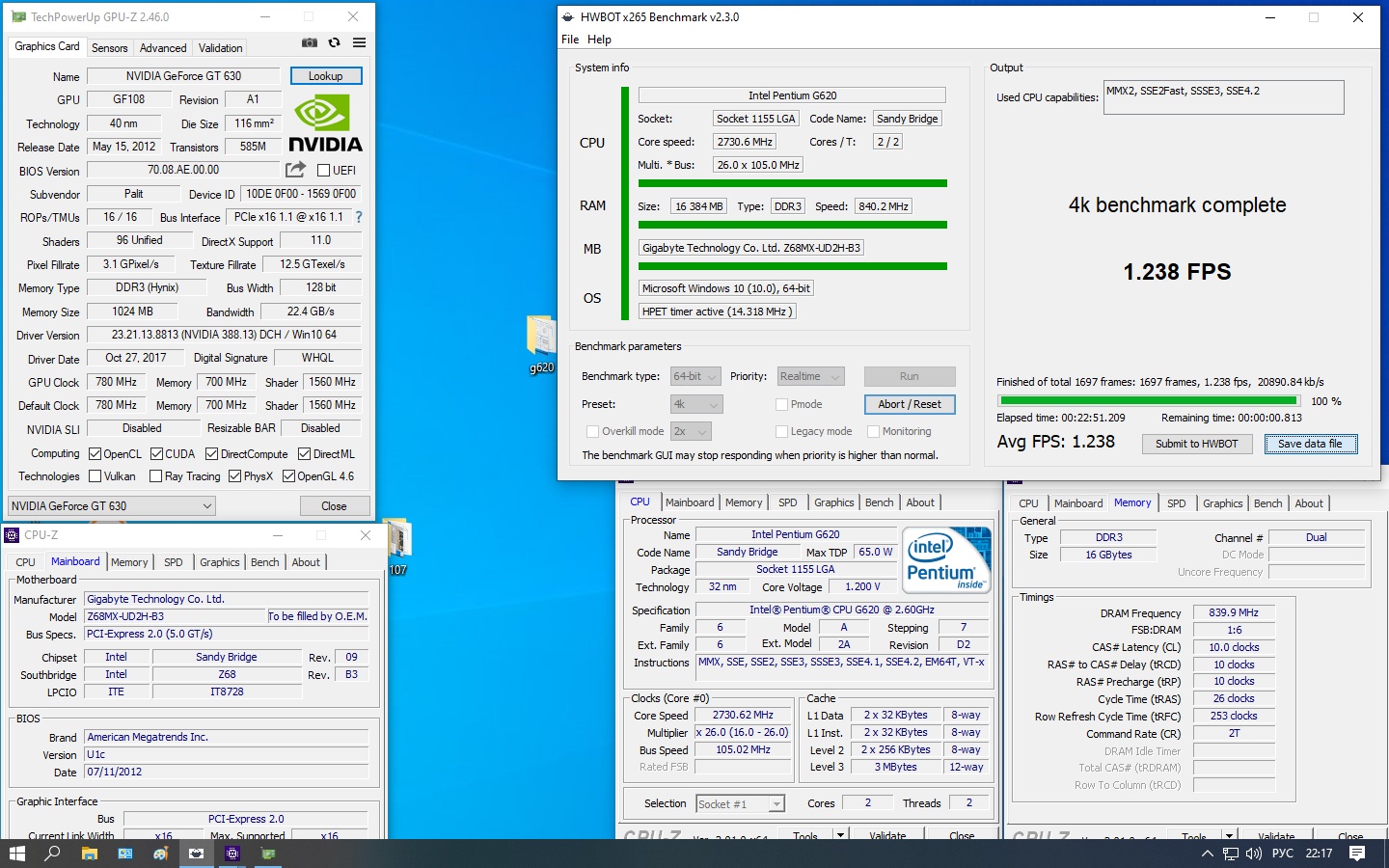1389x868 pixels.
Task: Open the Overkill mode 2x dropdown
Action: tap(691, 431)
